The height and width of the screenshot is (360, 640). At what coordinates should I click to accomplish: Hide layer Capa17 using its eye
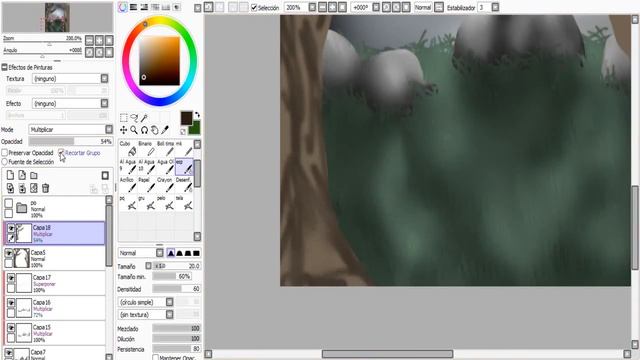[x=11, y=278]
